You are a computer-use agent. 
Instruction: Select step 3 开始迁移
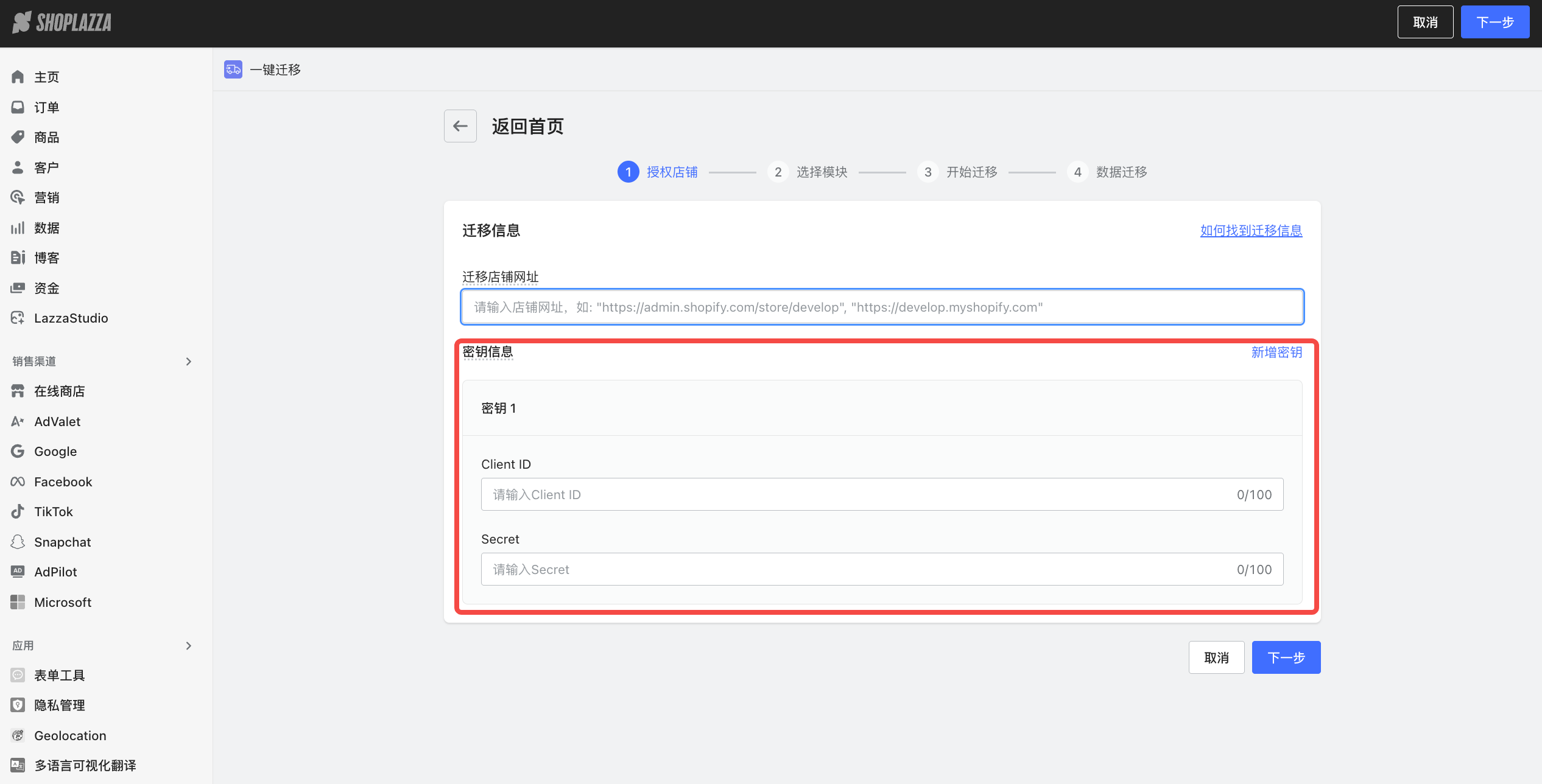[957, 172]
